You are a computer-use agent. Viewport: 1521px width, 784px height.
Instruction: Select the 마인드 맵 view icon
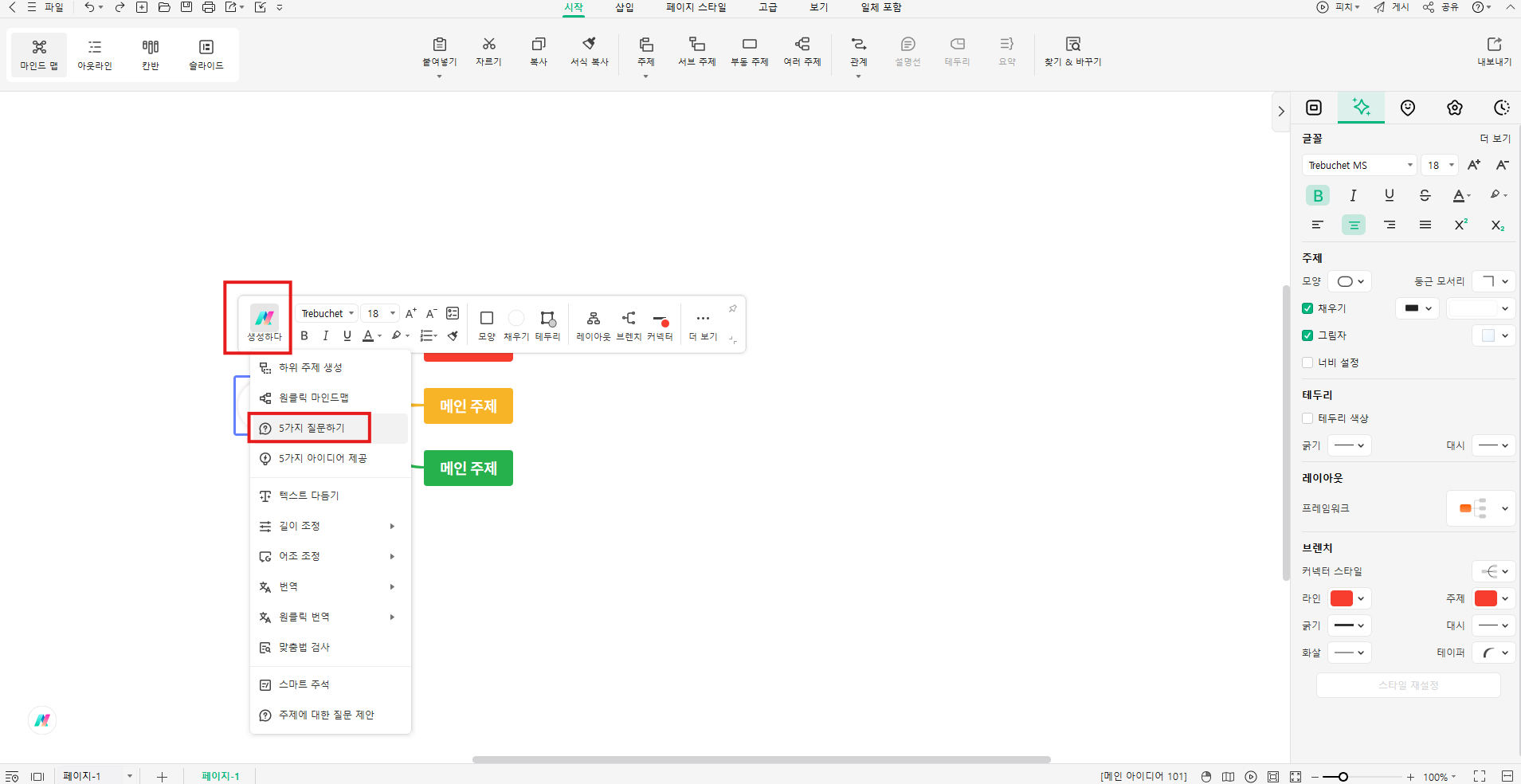point(39,54)
